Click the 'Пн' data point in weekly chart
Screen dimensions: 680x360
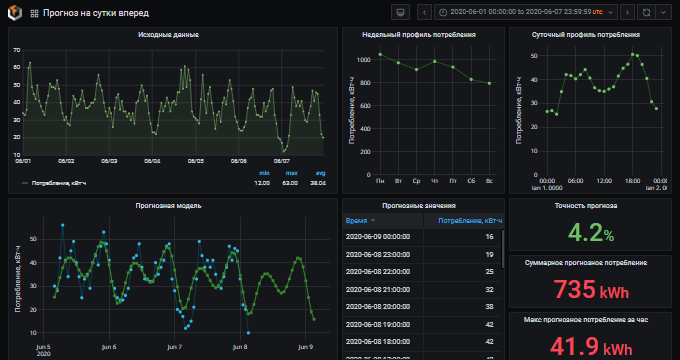coord(380,54)
